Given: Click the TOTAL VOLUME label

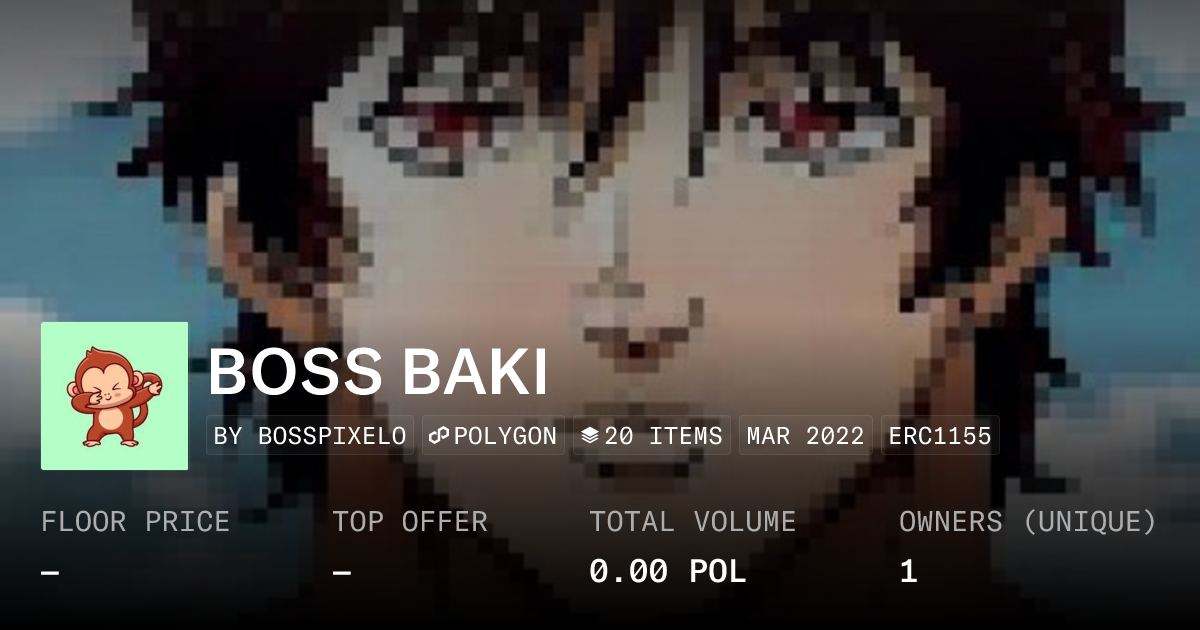Looking at the screenshot, I should [692, 522].
